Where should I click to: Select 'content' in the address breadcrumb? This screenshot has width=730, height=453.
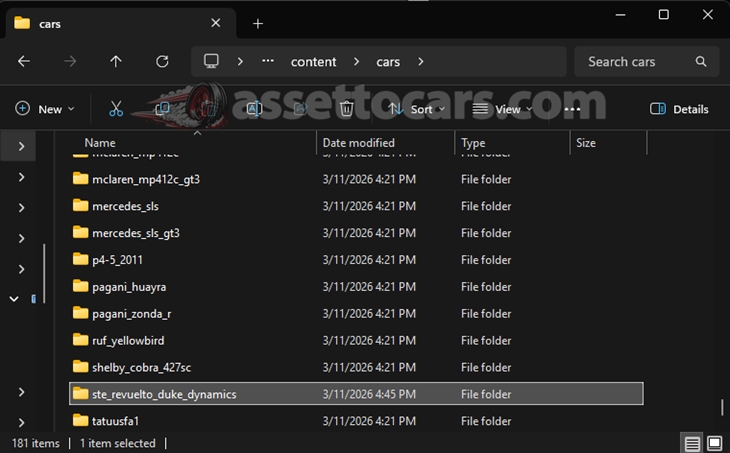pos(313,62)
